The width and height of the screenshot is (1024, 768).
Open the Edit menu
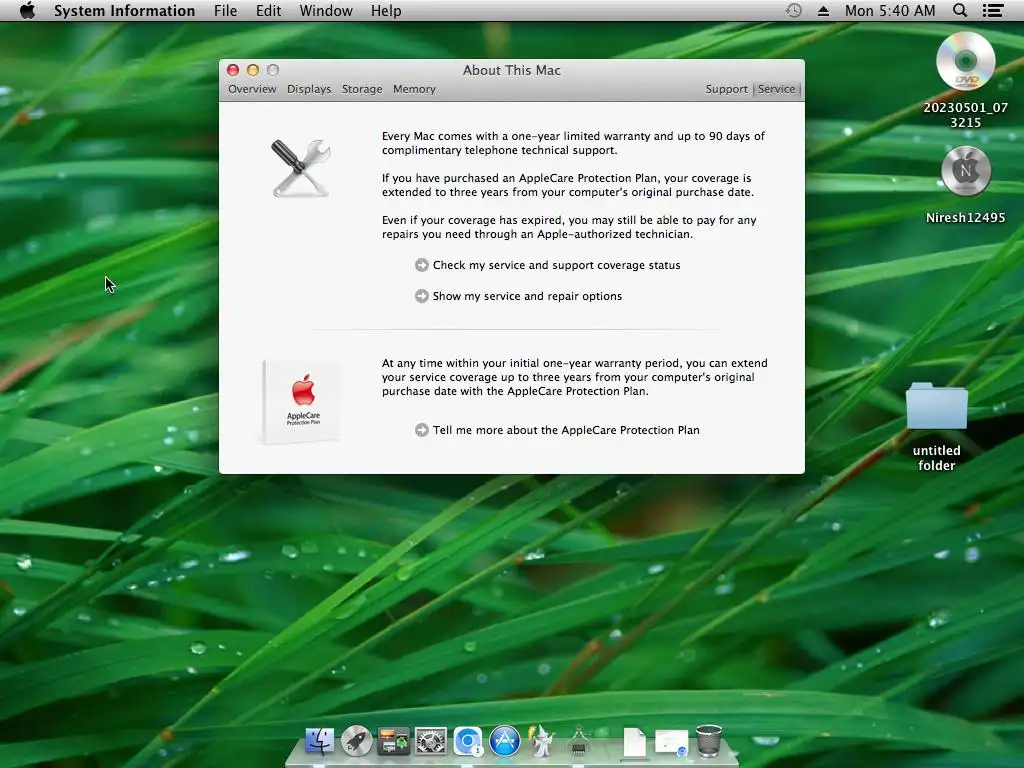click(268, 10)
